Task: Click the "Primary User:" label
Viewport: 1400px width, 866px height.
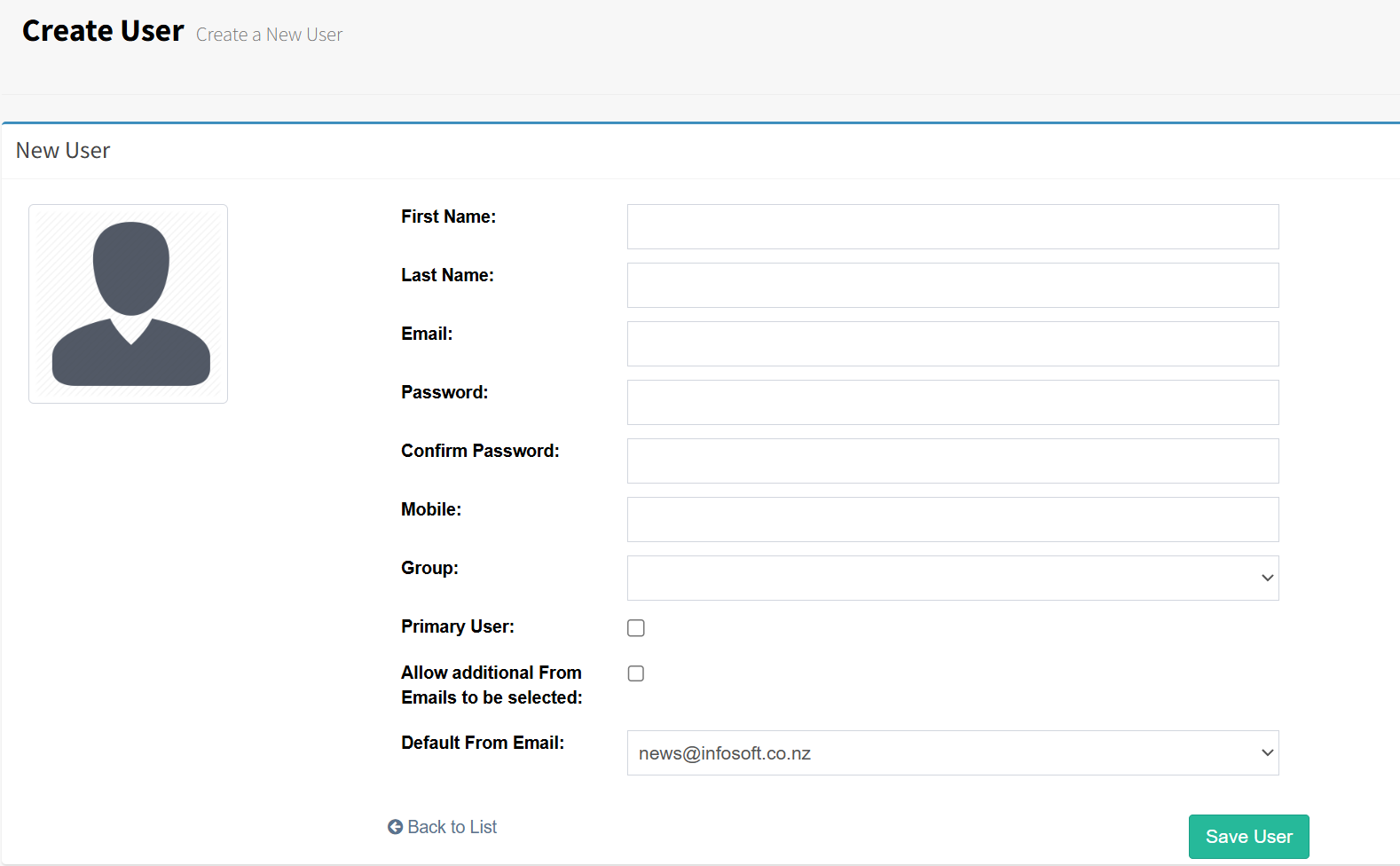Action: tap(458, 626)
